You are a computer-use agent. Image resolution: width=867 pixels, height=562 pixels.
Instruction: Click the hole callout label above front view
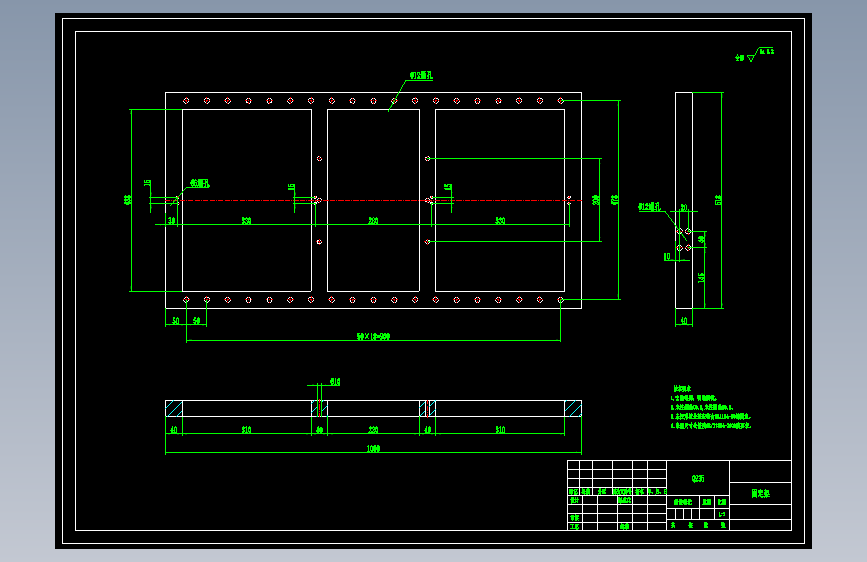point(421,75)
